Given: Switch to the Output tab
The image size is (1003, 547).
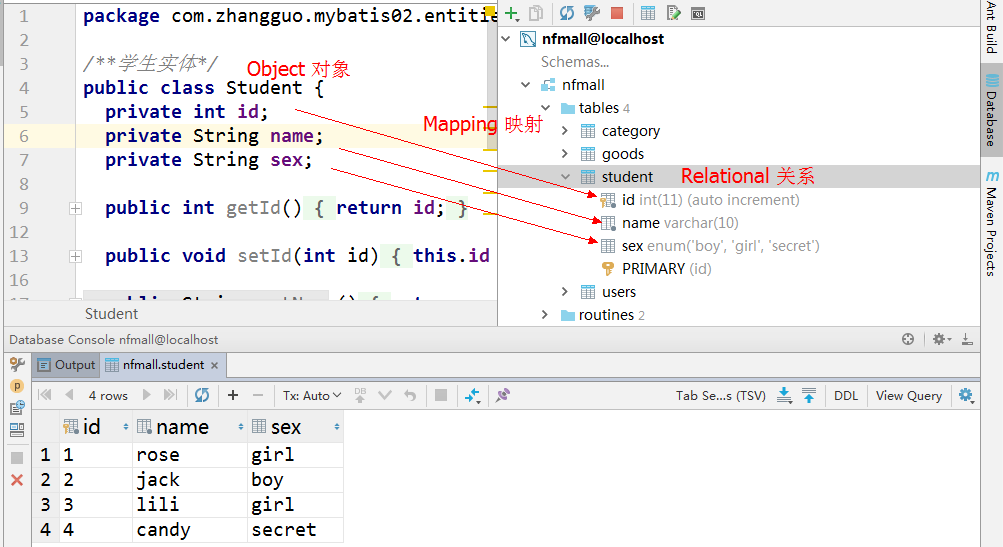Looking at the screenshot, I should [67, 365].
